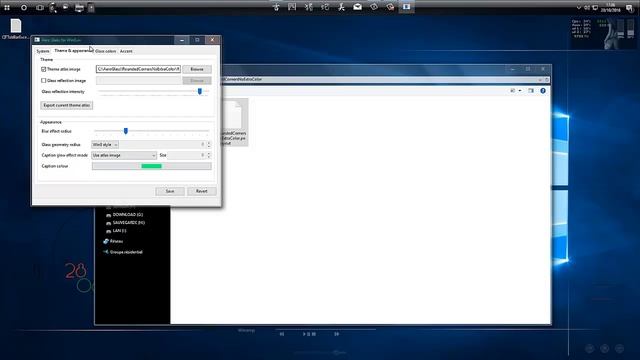Switch to the System tab
The width and height of the screenshot is (640, 360).
coord(42,51)
